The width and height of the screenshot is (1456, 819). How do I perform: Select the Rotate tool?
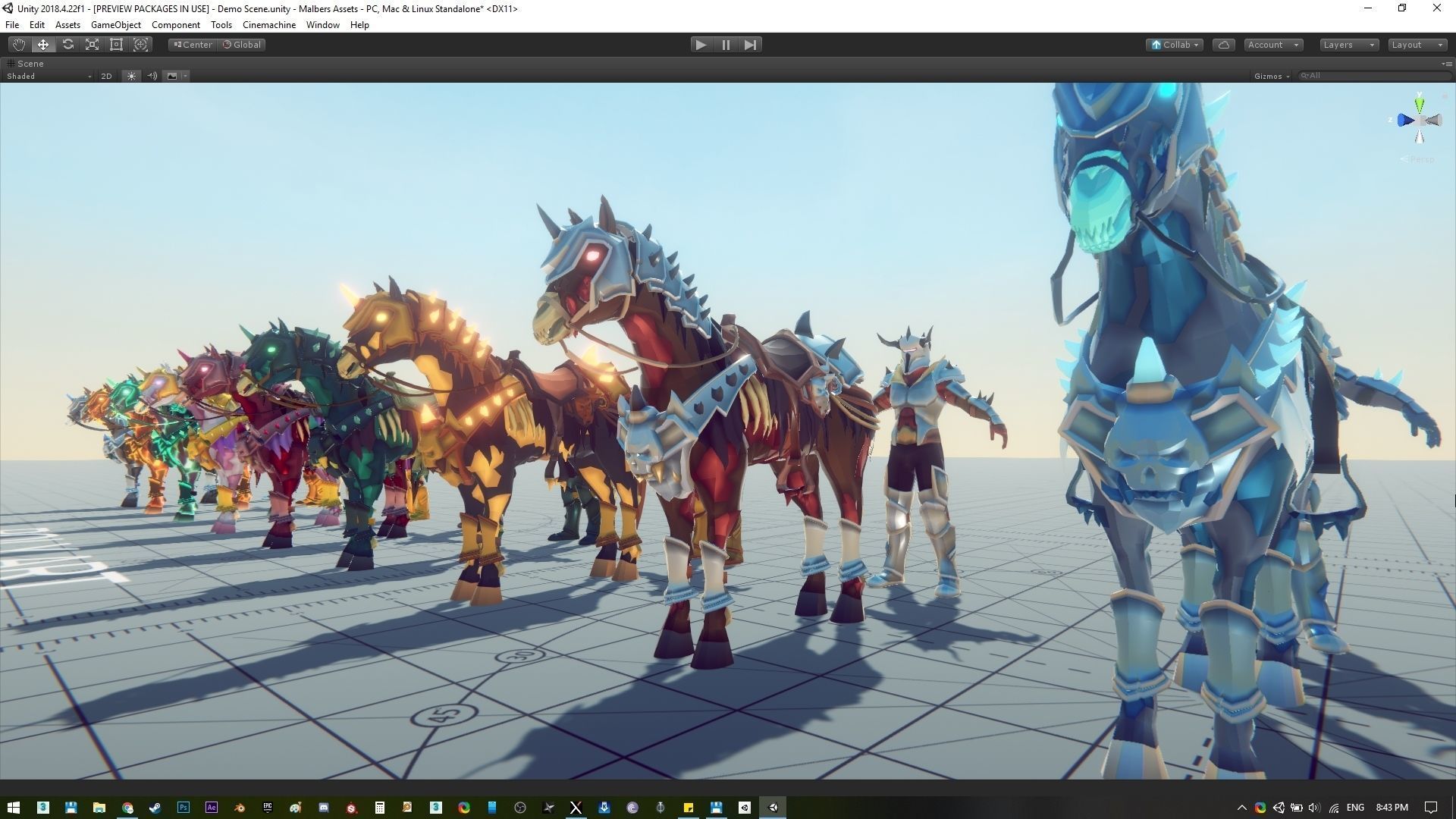(x=67, y=45)
